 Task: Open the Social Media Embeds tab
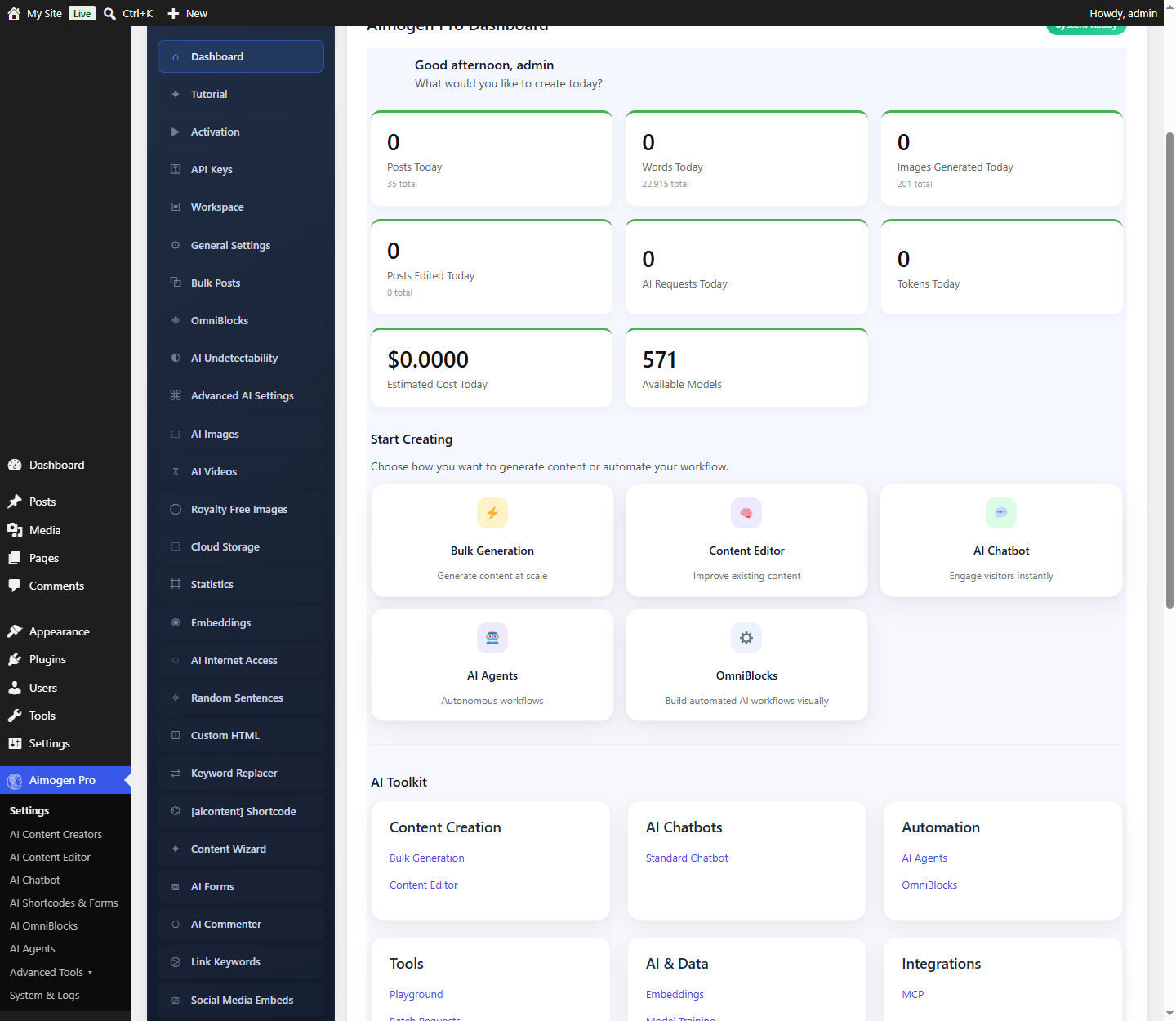pyautogui.click(x=241, y=1000)
